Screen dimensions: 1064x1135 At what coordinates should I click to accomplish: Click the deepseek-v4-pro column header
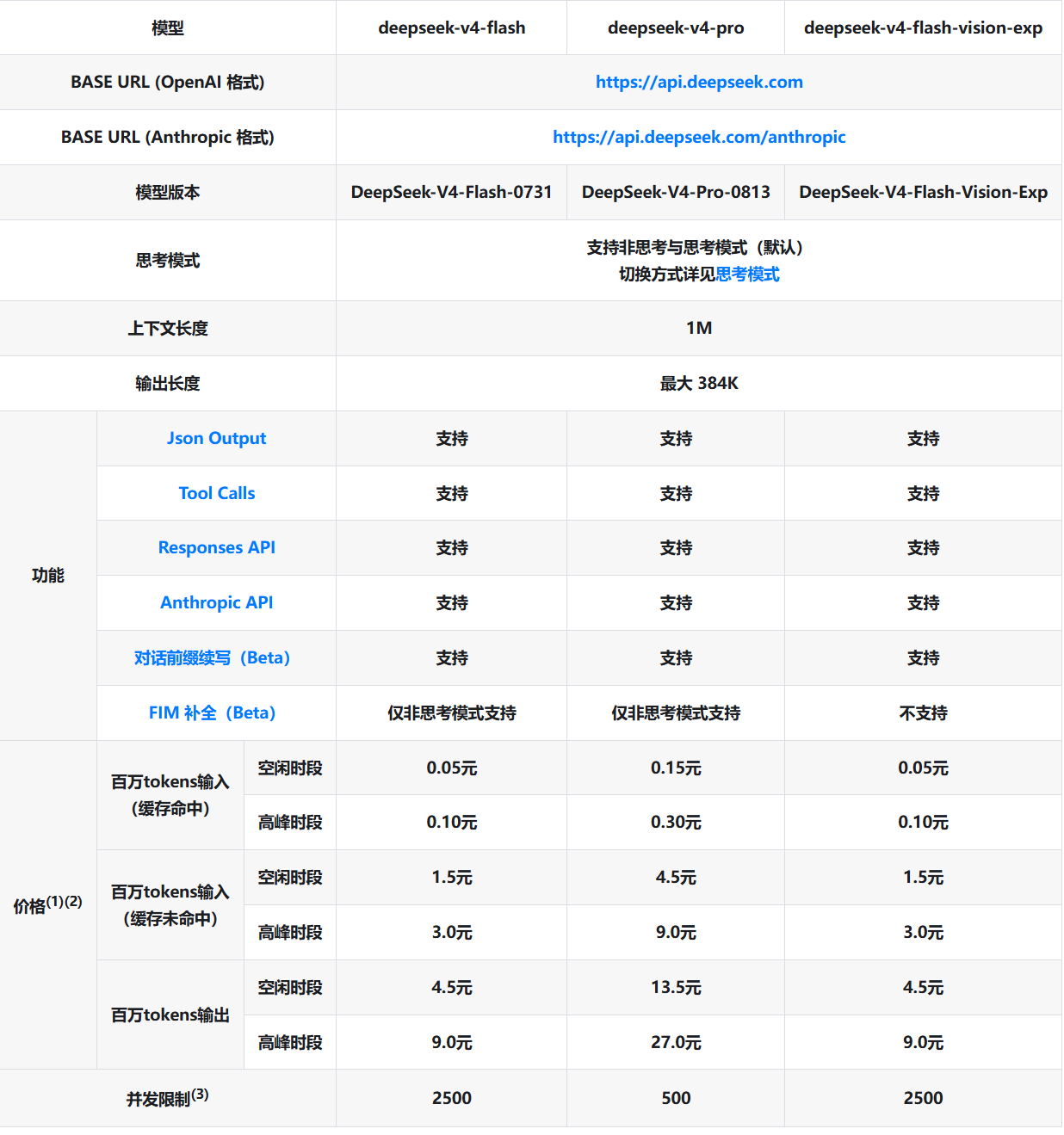pyautogui.click(x=676, y=28)
